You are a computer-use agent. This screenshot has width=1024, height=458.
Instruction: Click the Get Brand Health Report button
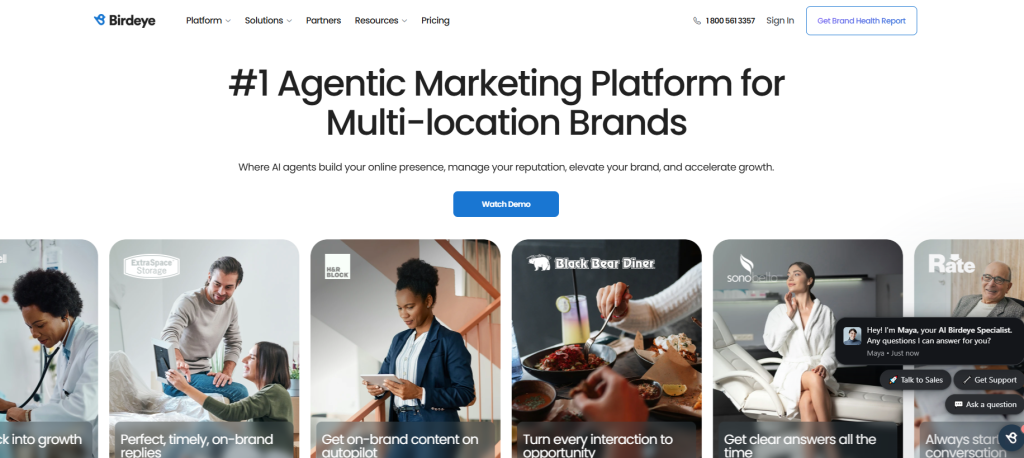(861, 21)
